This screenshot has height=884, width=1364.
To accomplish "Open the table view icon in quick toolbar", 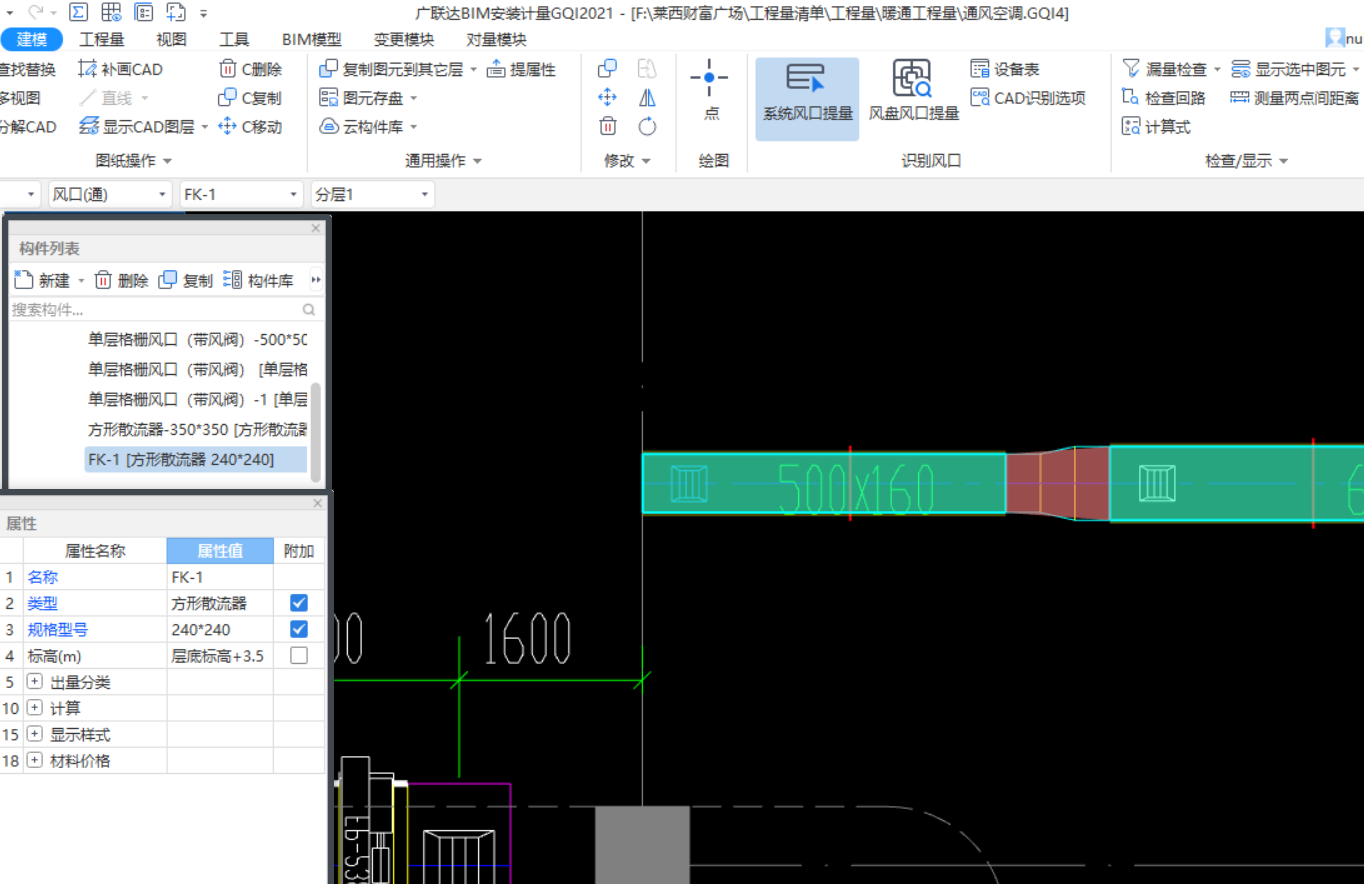I will [x=111, y=13].
